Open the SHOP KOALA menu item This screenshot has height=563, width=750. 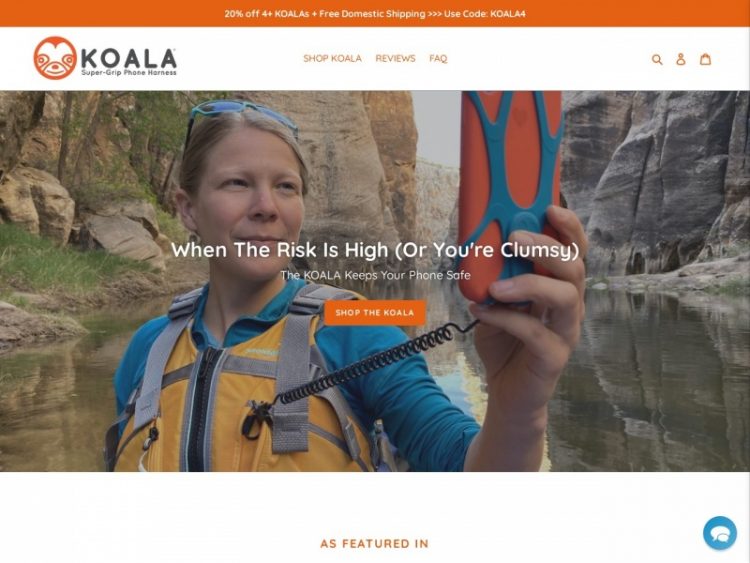[332, 58]
